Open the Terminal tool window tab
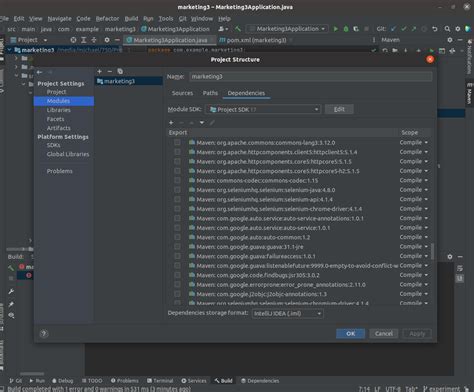This screenshot has height=392, width=474. (160, 381)
